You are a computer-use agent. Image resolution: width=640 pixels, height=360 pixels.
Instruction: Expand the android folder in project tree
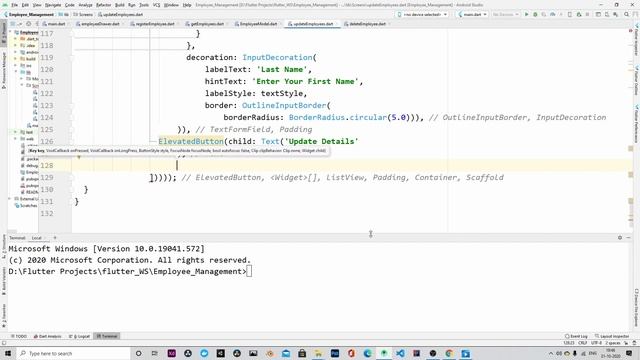coord(16,52)
